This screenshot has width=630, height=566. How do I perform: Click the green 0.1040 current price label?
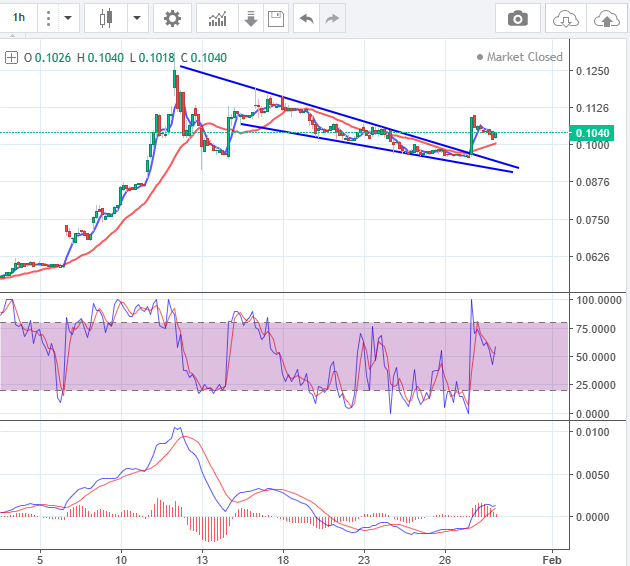[x=592, y=133]
